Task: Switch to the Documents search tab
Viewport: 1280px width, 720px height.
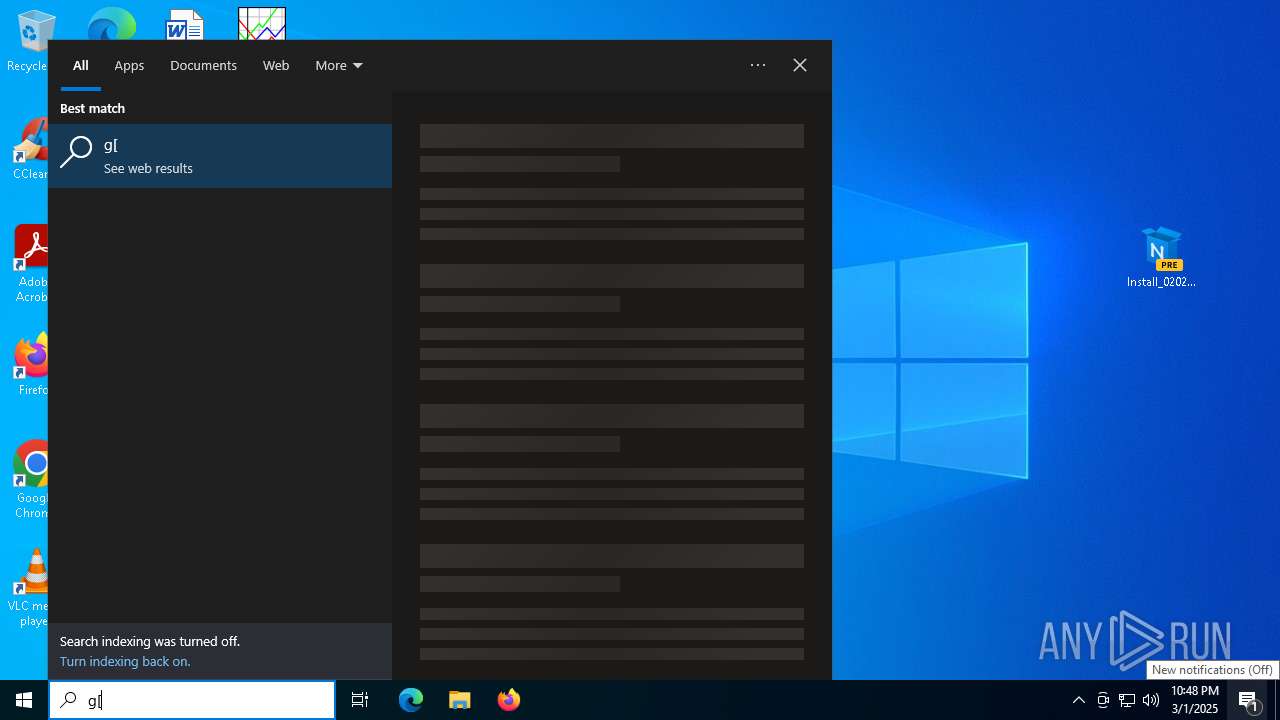Action: click(x=203, y=65)
